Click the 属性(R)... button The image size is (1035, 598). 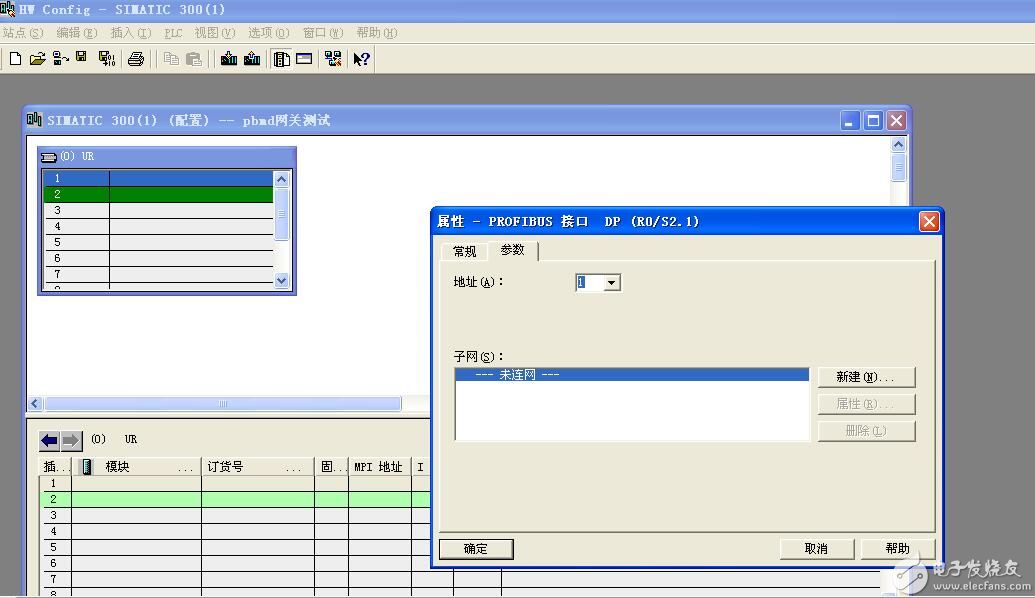point(866,404)
